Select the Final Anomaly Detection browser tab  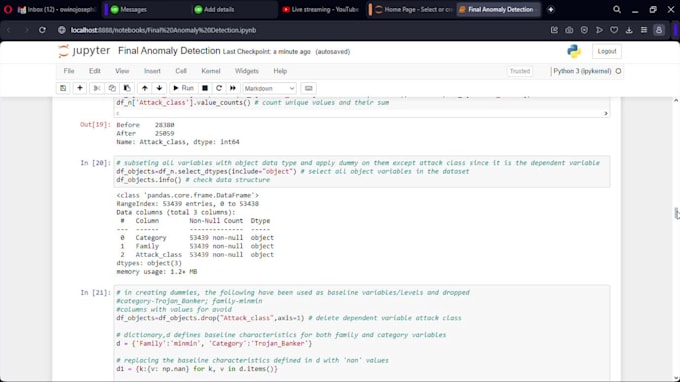tap(499, 9)
